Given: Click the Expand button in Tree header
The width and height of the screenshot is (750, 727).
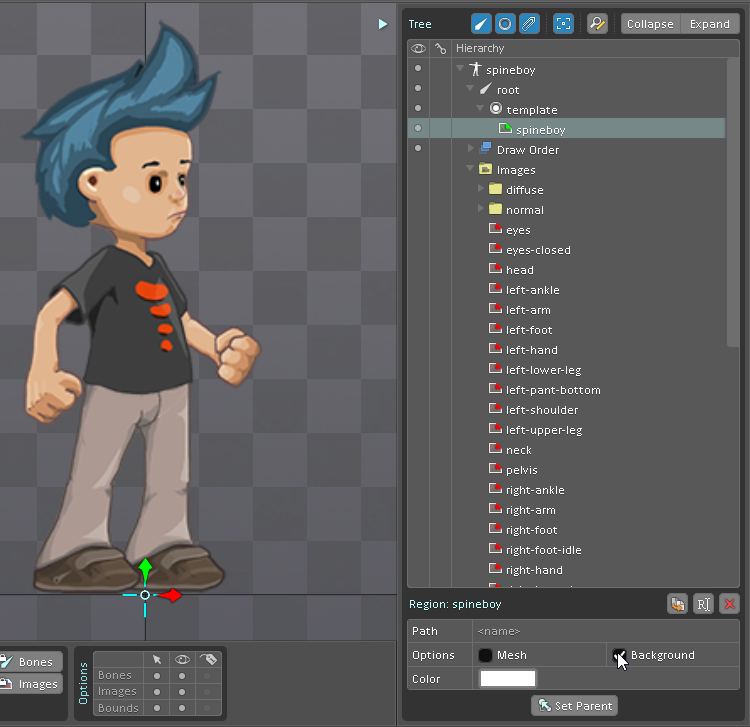Looking at the screenshot, I should click(x=709, y=24).
